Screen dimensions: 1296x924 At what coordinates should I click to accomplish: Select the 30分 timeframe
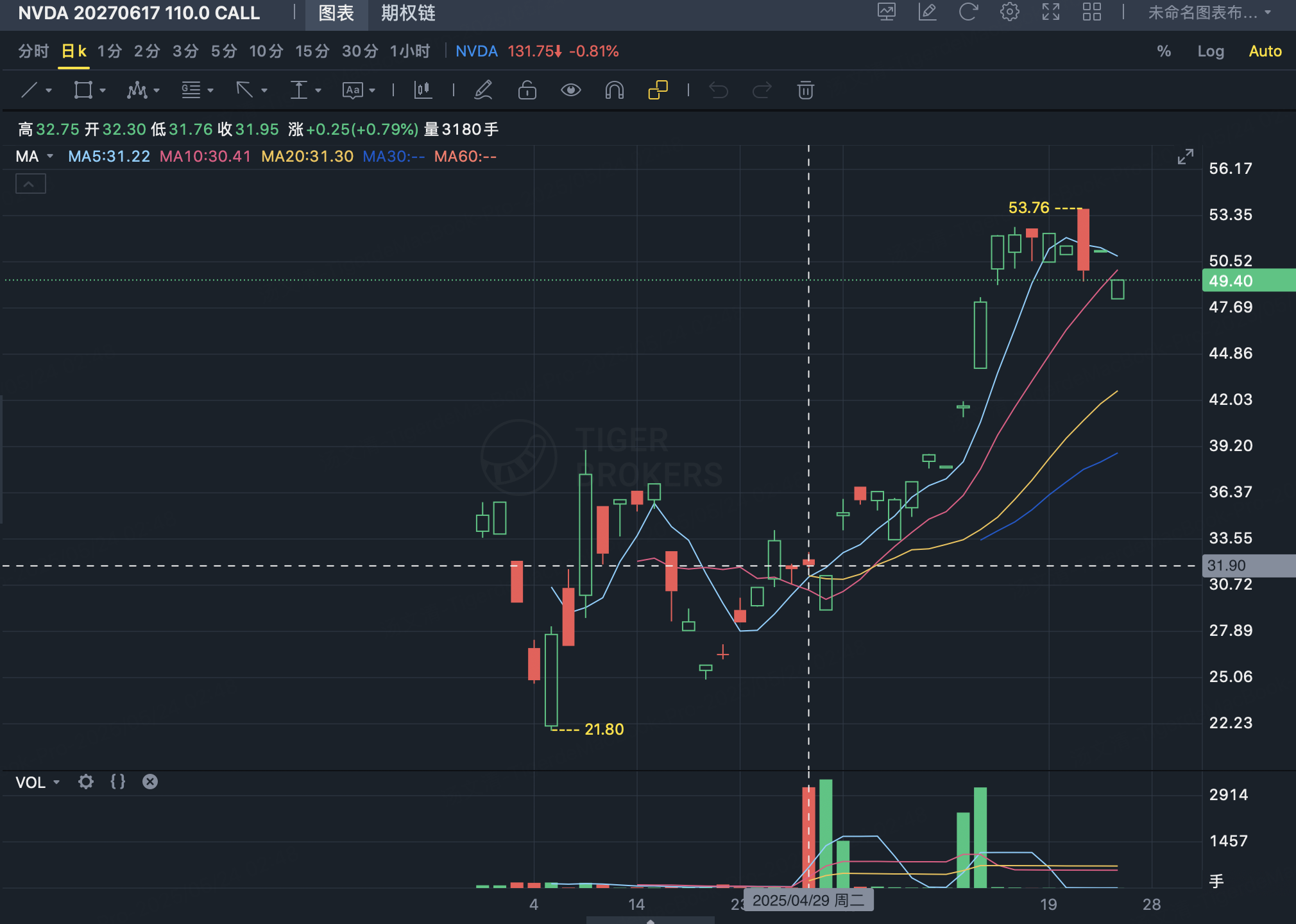pos(360,51)
